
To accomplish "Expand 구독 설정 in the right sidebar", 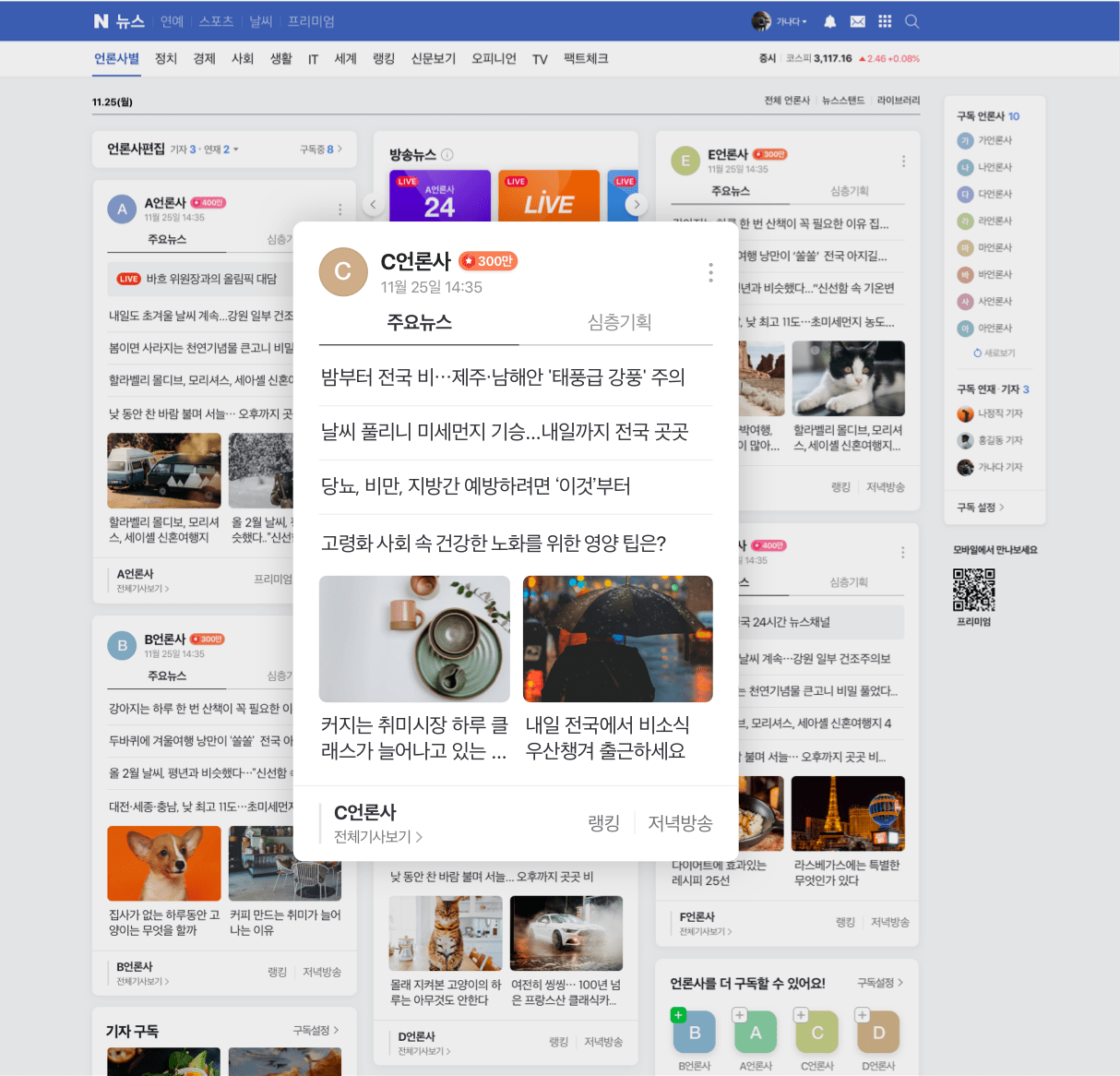I will pyautogui.click(x=980, y=507).
